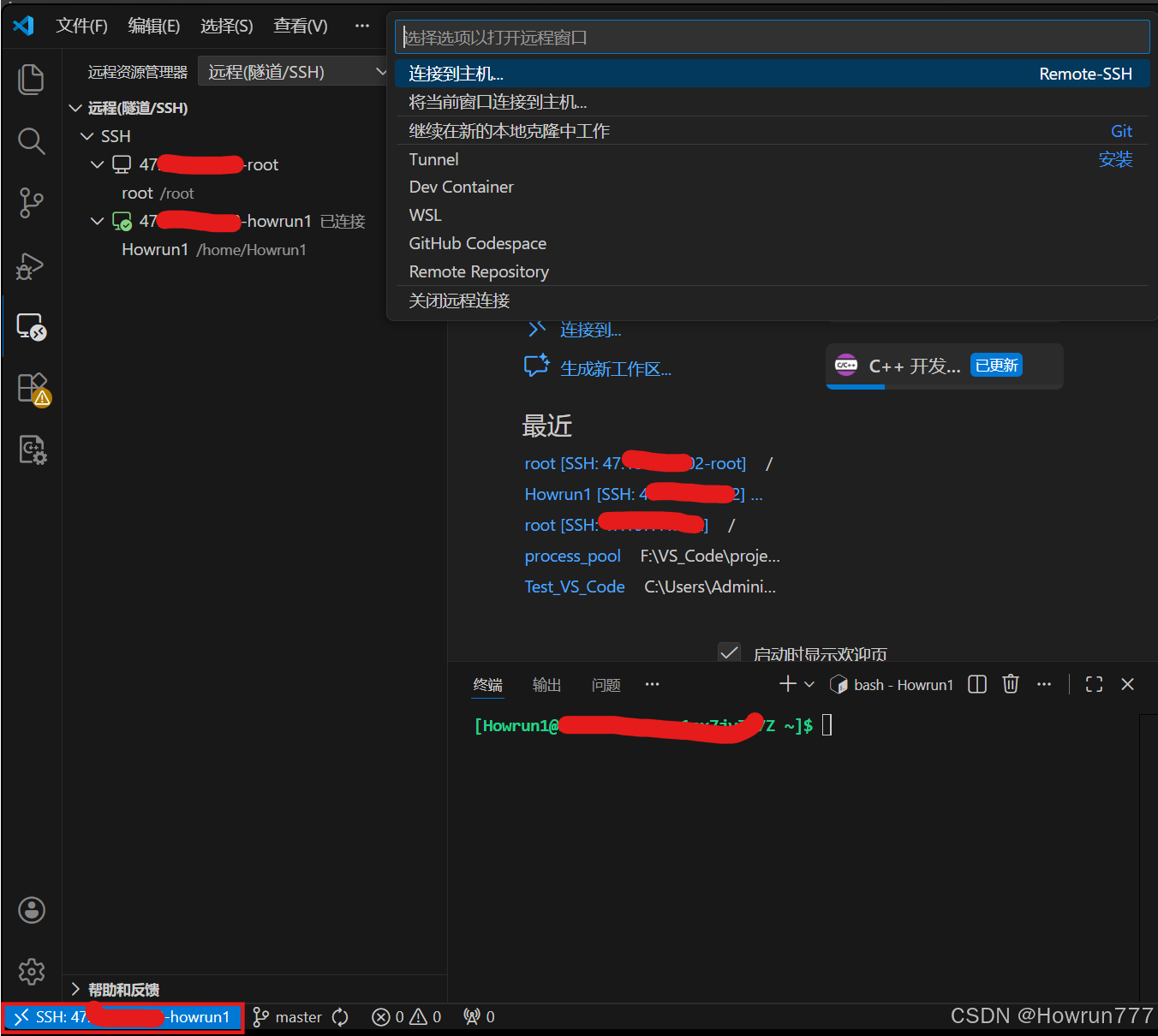Open the 编辑(E) menu
The height and width of the screenshot is (1036, 1158).
click(x=154, y=26)
